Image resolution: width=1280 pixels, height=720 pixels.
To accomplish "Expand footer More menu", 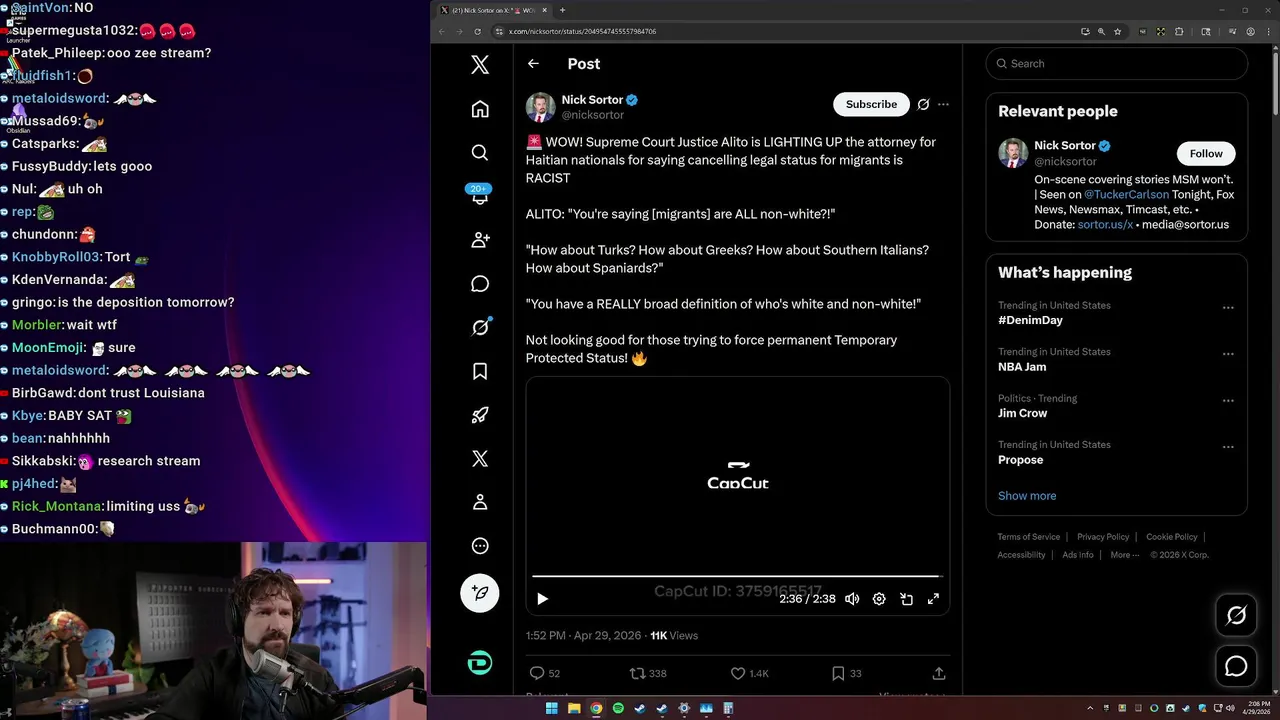I will [1124, 555].
